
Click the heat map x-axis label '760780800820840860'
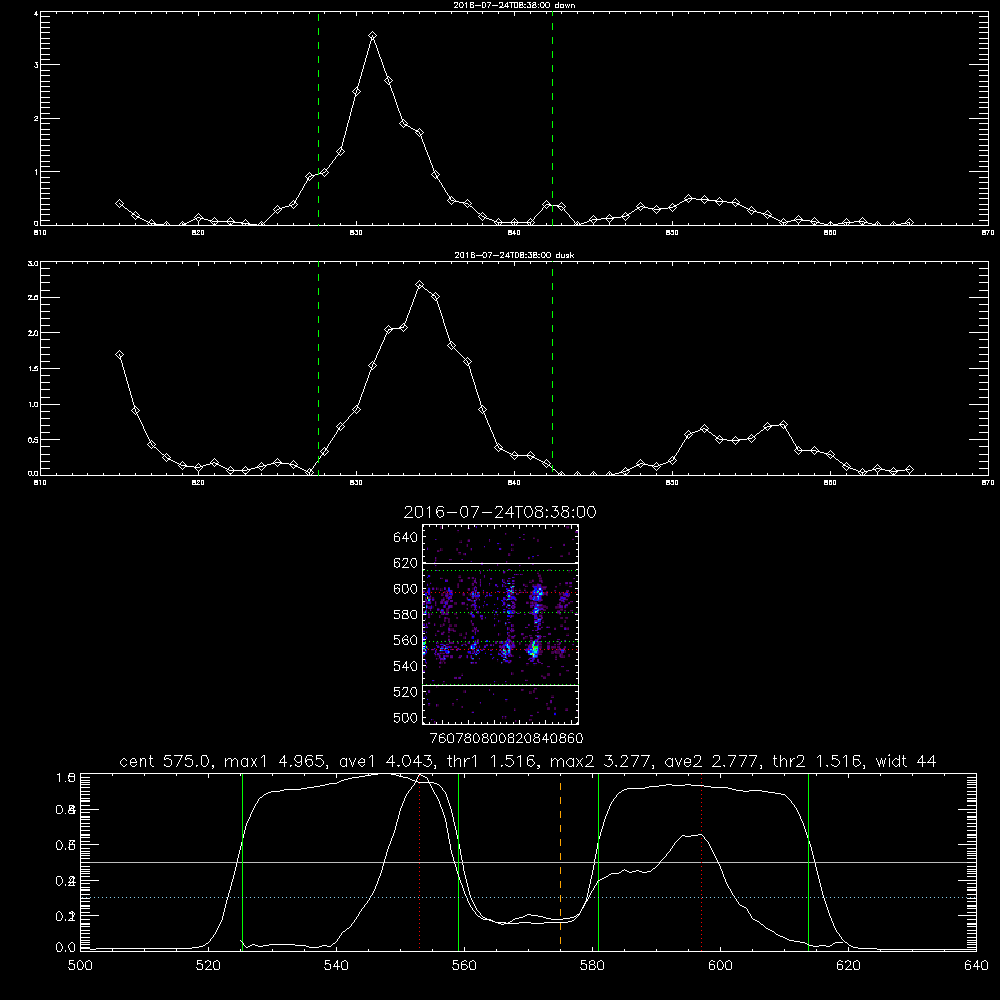(507, 739)
